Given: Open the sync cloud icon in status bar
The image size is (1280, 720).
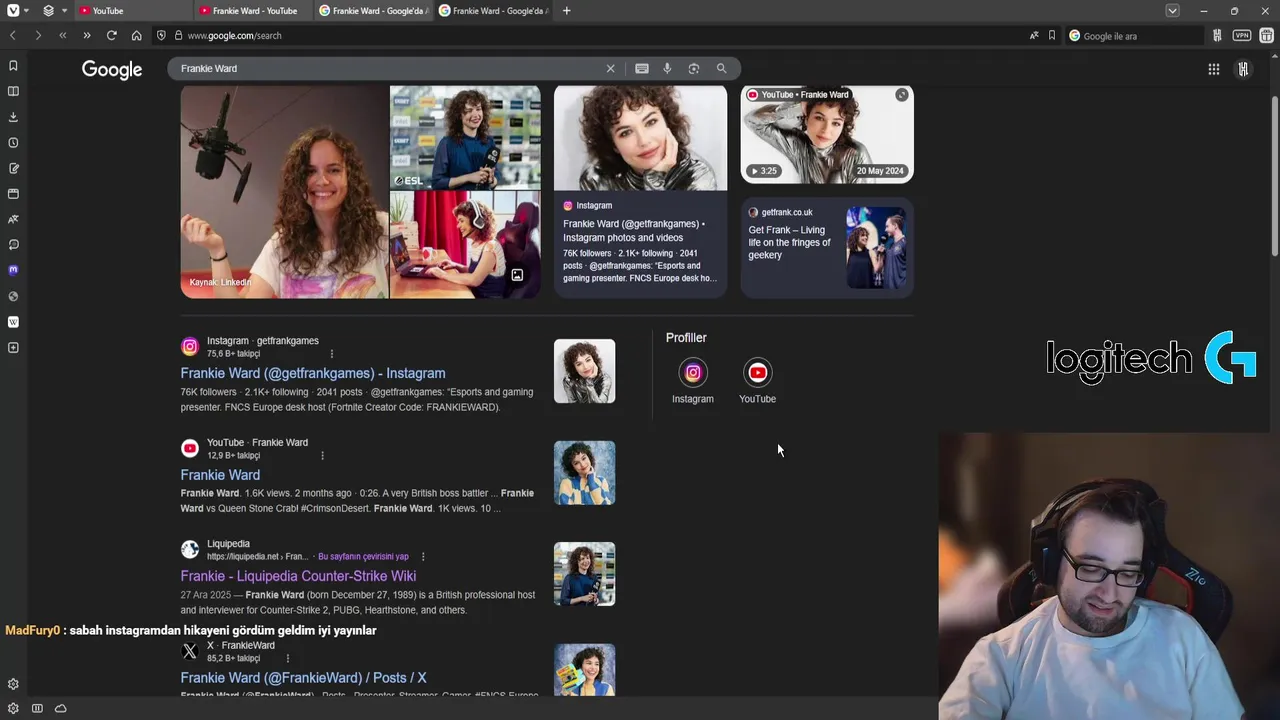Looking at the screenshot, I should tap(61, 708).
